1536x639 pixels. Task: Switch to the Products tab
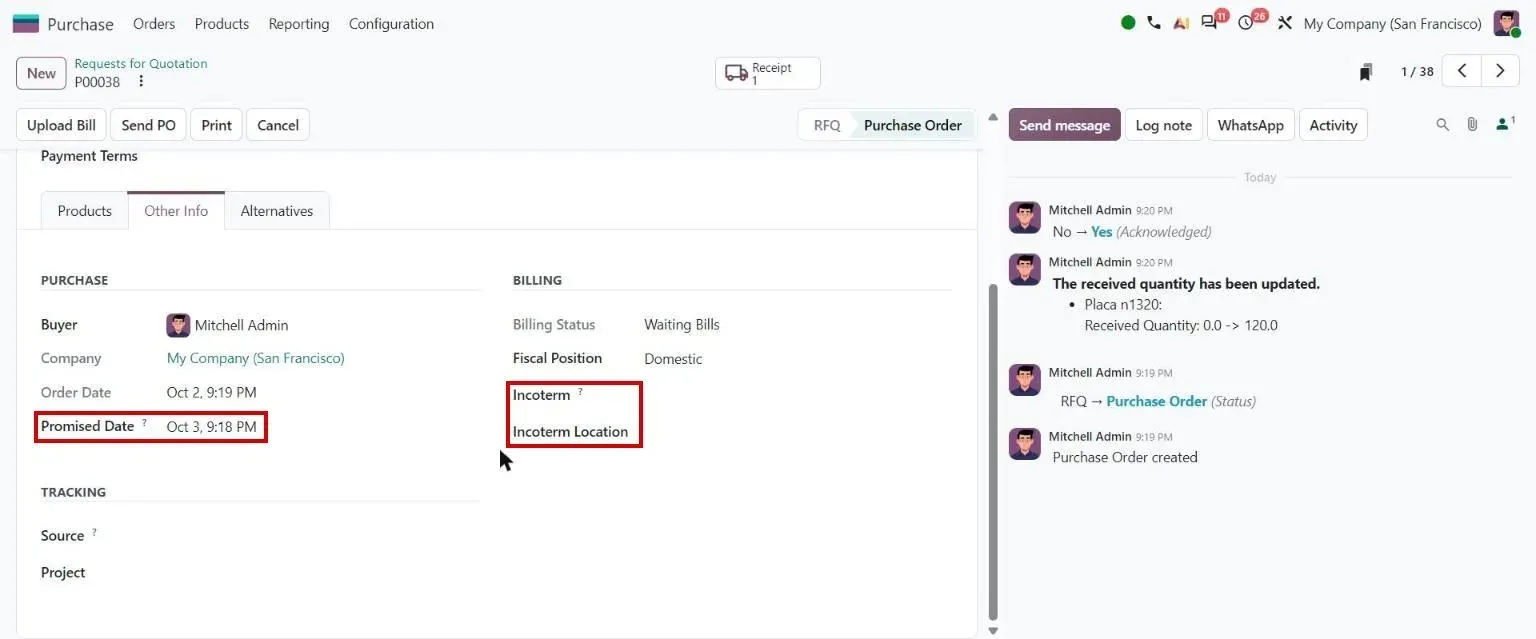click(85, 211)
